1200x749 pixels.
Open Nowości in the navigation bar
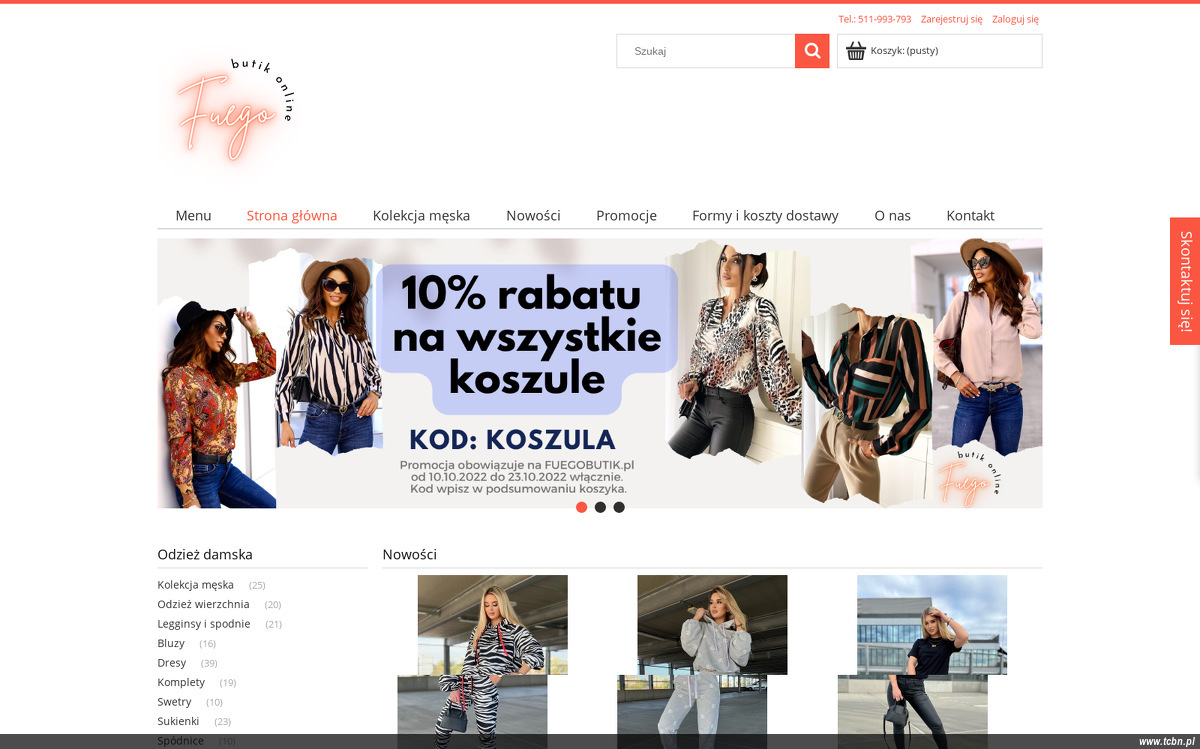coord(533,215)
